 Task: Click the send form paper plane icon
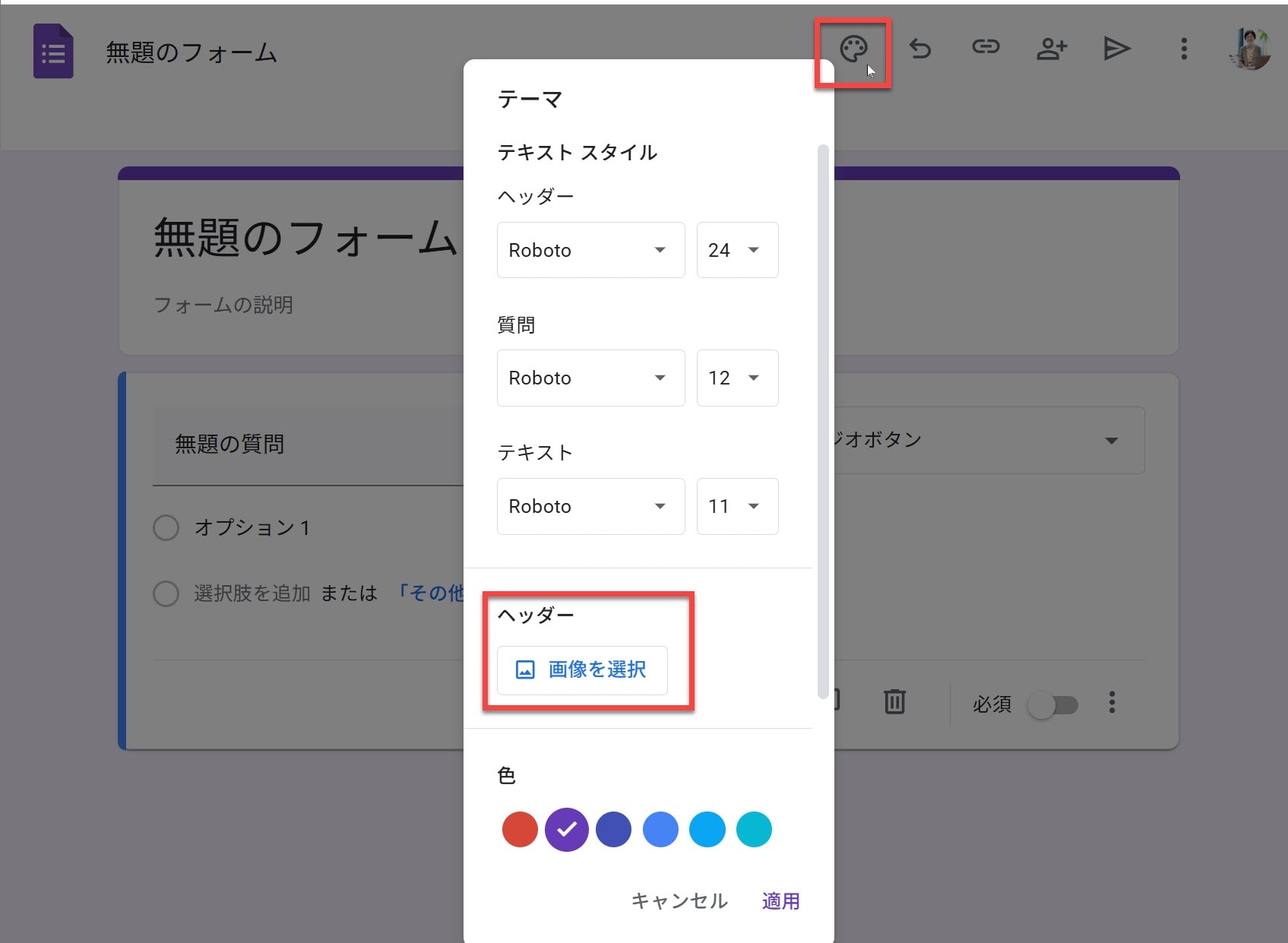[1116, 49]
